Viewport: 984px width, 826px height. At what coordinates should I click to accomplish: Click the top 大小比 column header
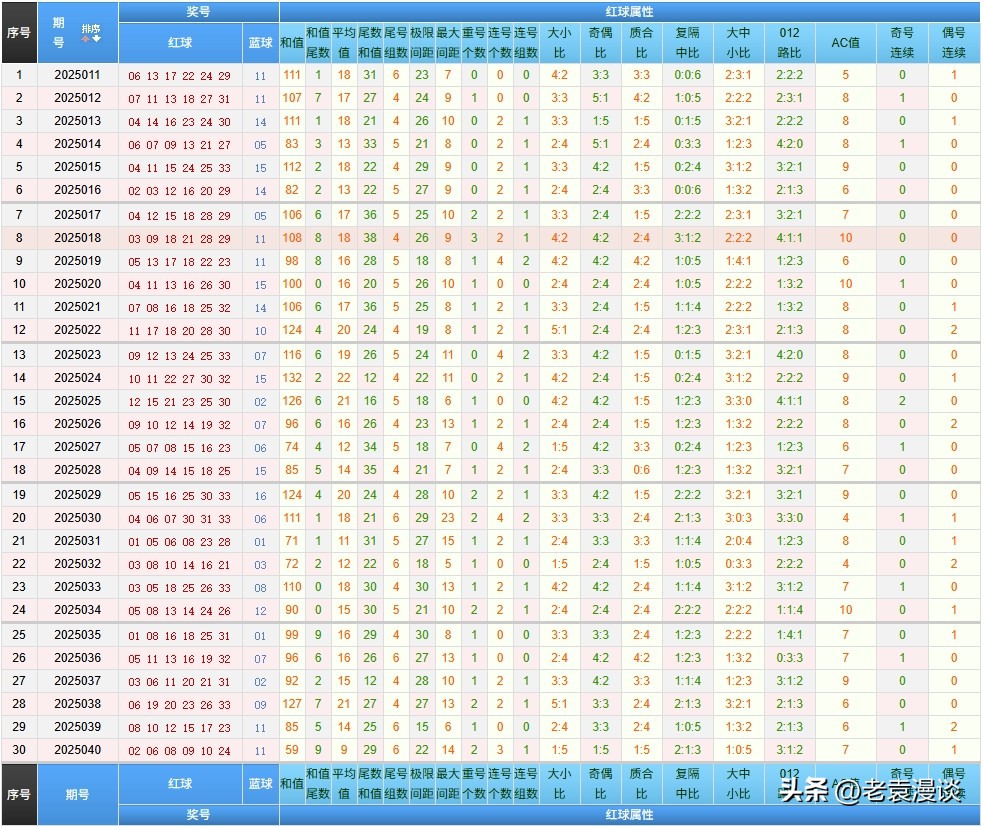click(559, 43)
